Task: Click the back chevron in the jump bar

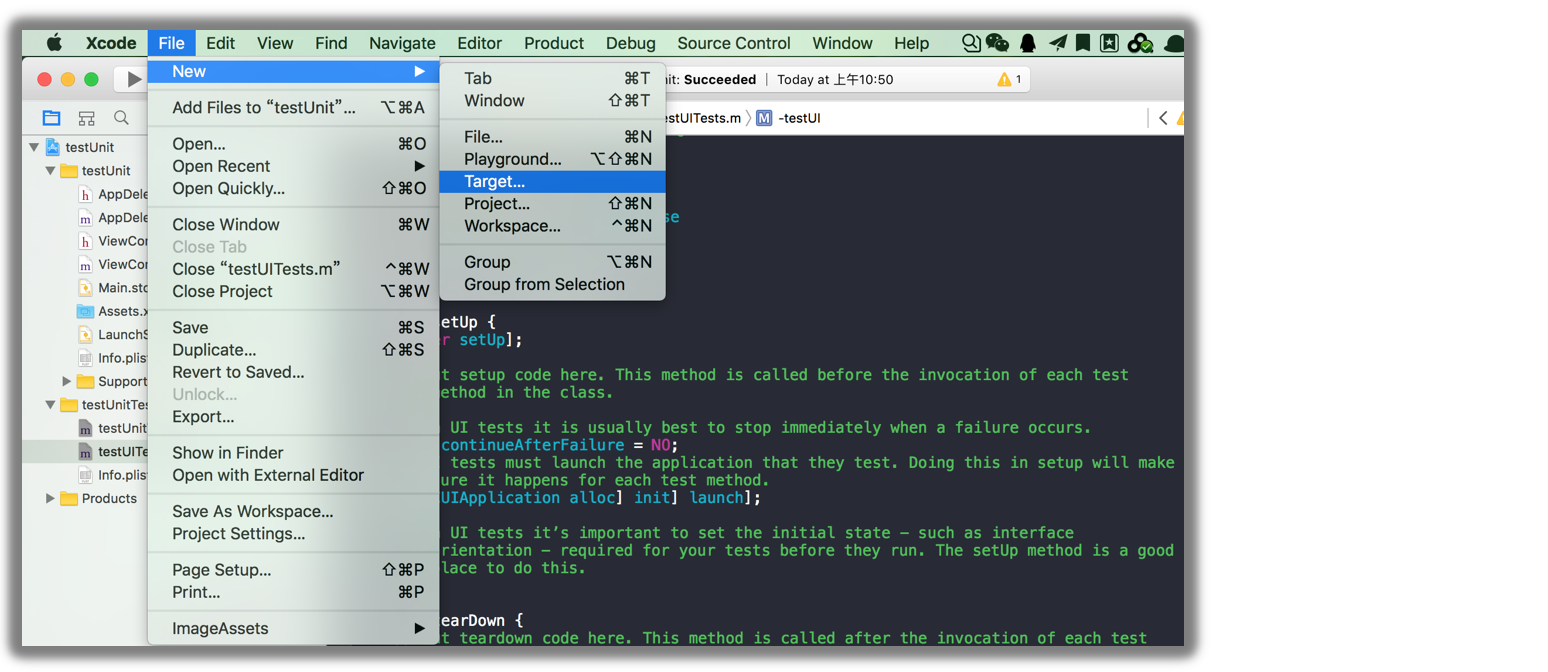Action: tap(1163, 118)
